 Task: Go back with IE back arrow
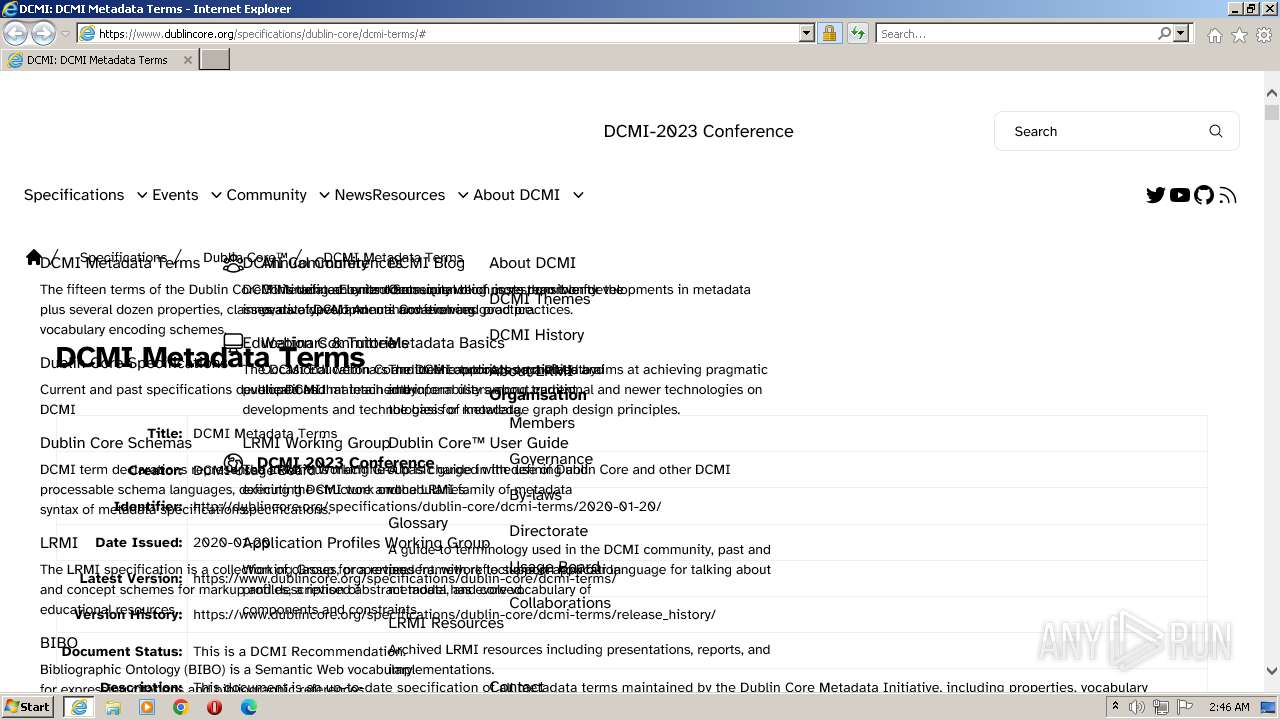(x=16, y=33)
